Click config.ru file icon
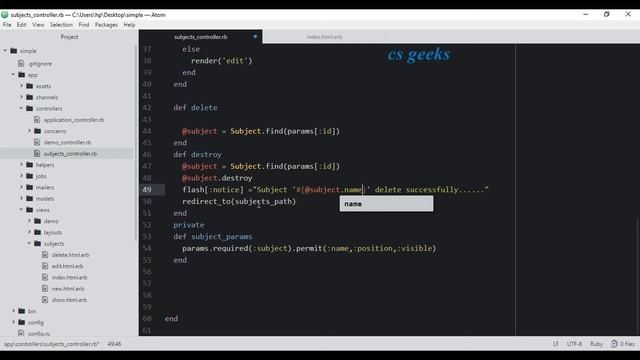This screenshot has height=360, width=640. (x=21, y=333)
